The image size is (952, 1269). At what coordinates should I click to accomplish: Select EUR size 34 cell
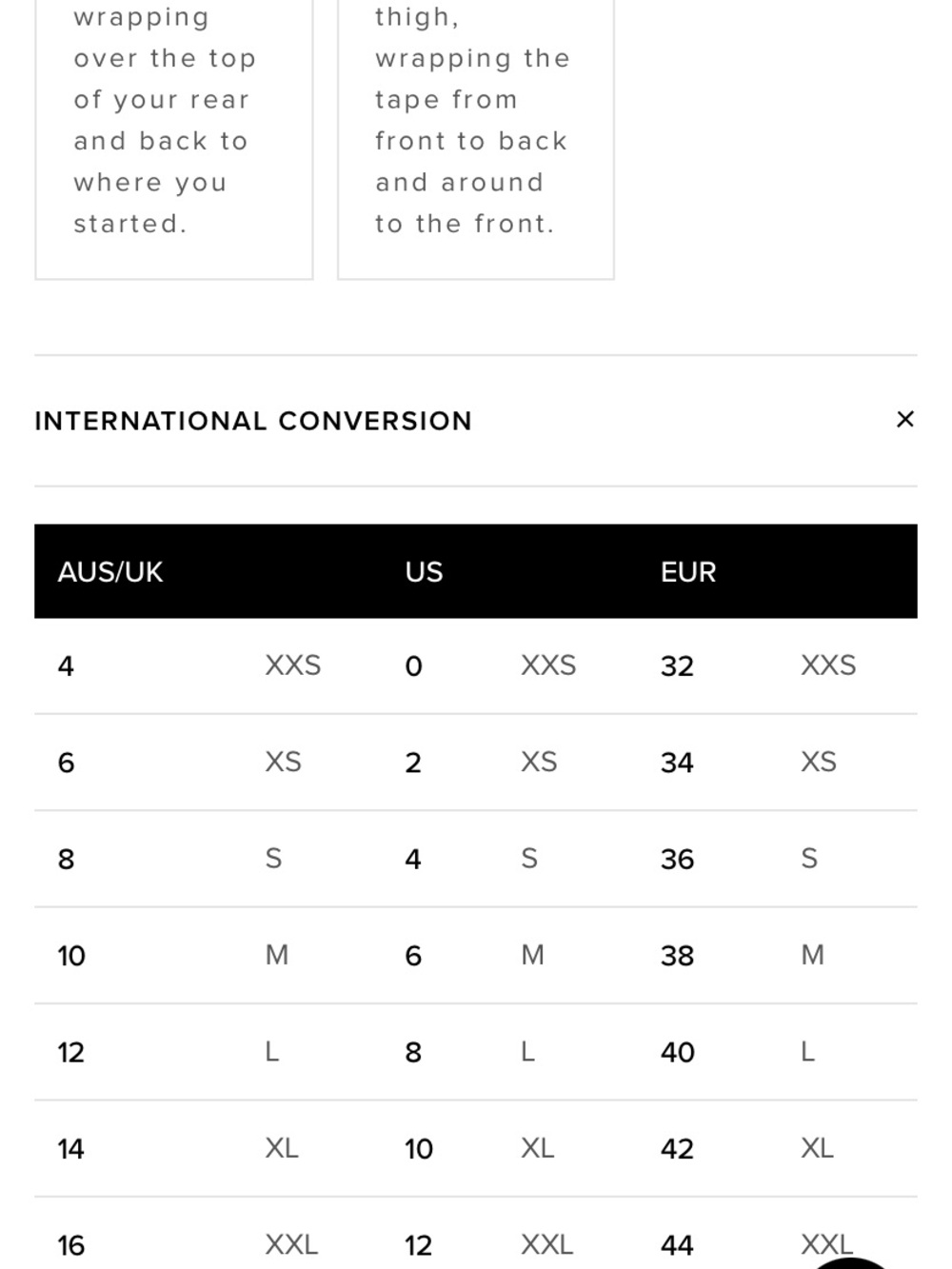point(677,763)
